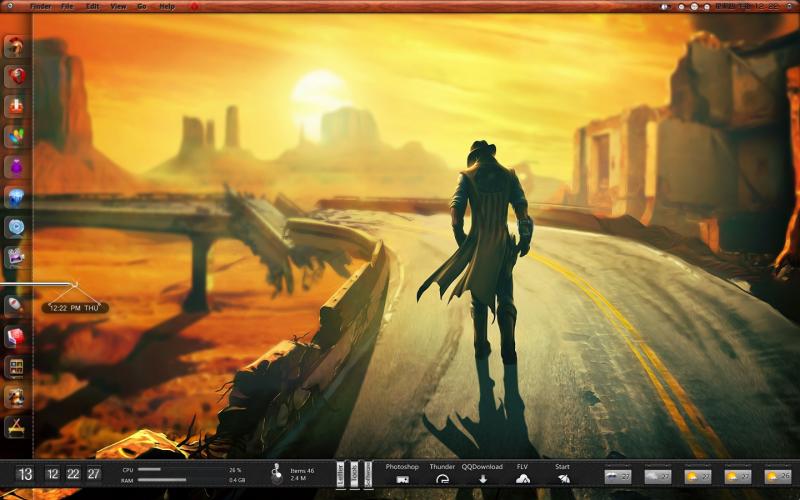This screenshot has width=800, height=500.
Task: Click the RAM '0.4 GB' reading
Action: (237, 480)
